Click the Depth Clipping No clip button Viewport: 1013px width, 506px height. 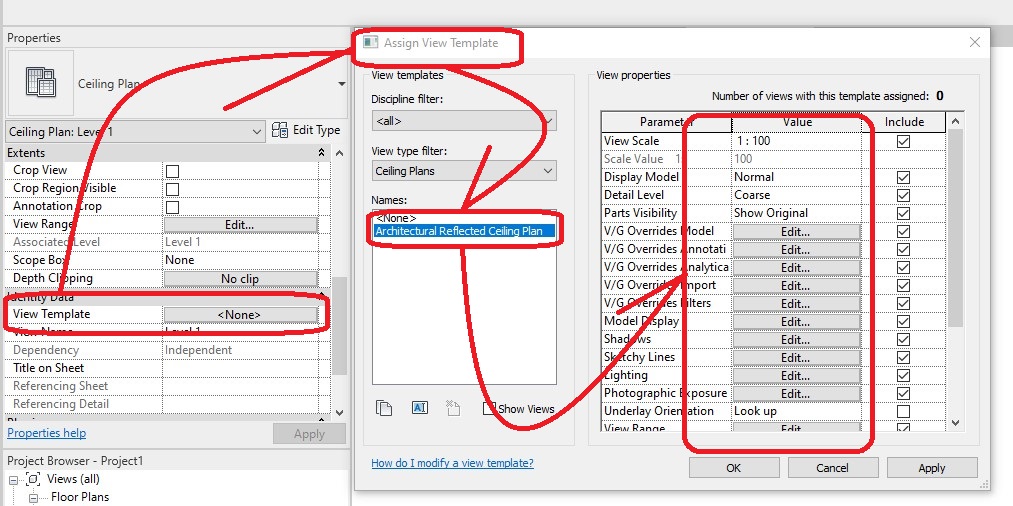240,279
